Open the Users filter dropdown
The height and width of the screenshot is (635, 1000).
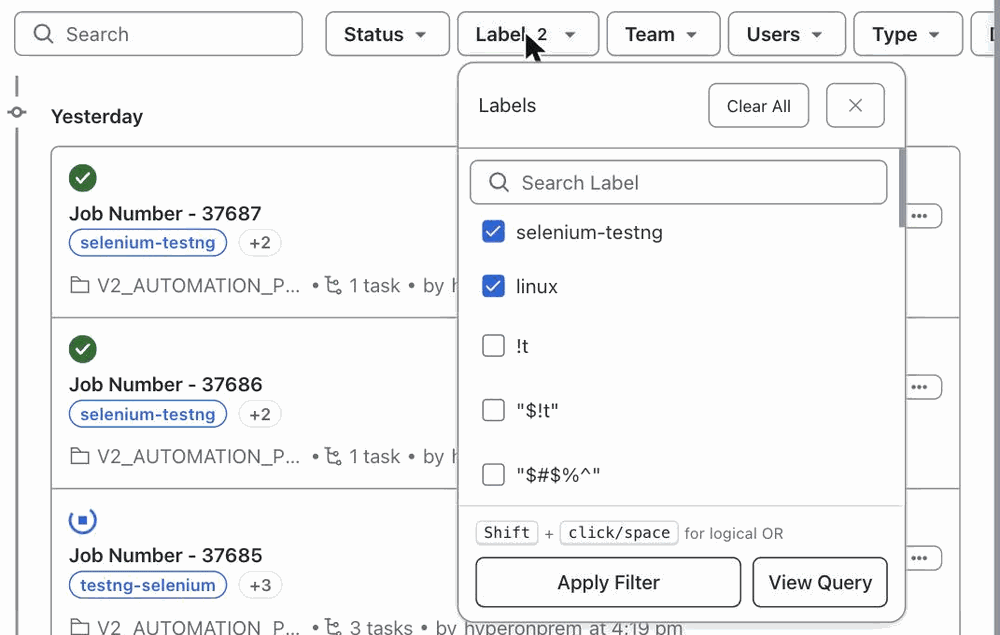click(787, 34)
